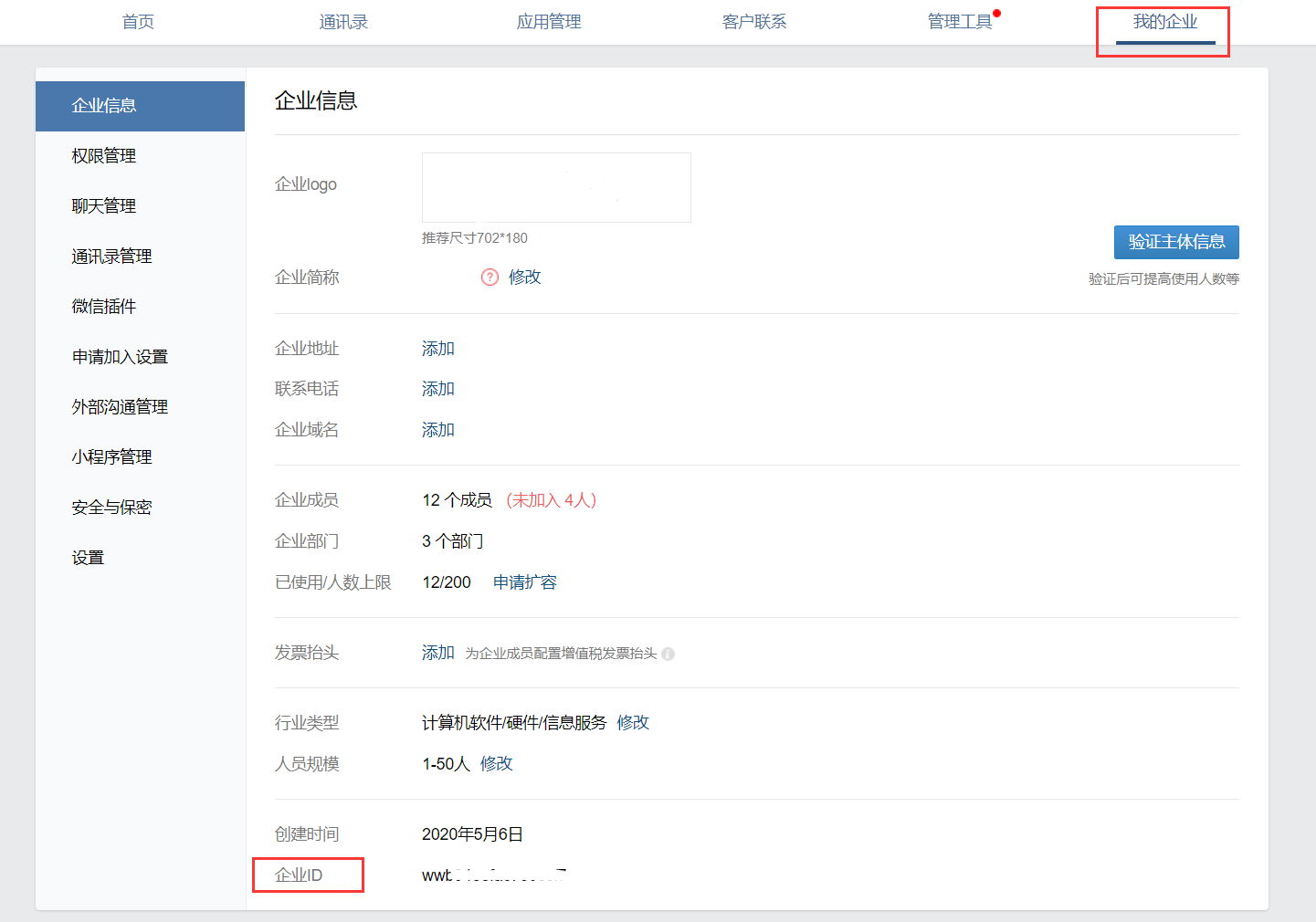1316x922 pixels.
Task: Click 修改 next to 企业简称
Action: point(525,277)
